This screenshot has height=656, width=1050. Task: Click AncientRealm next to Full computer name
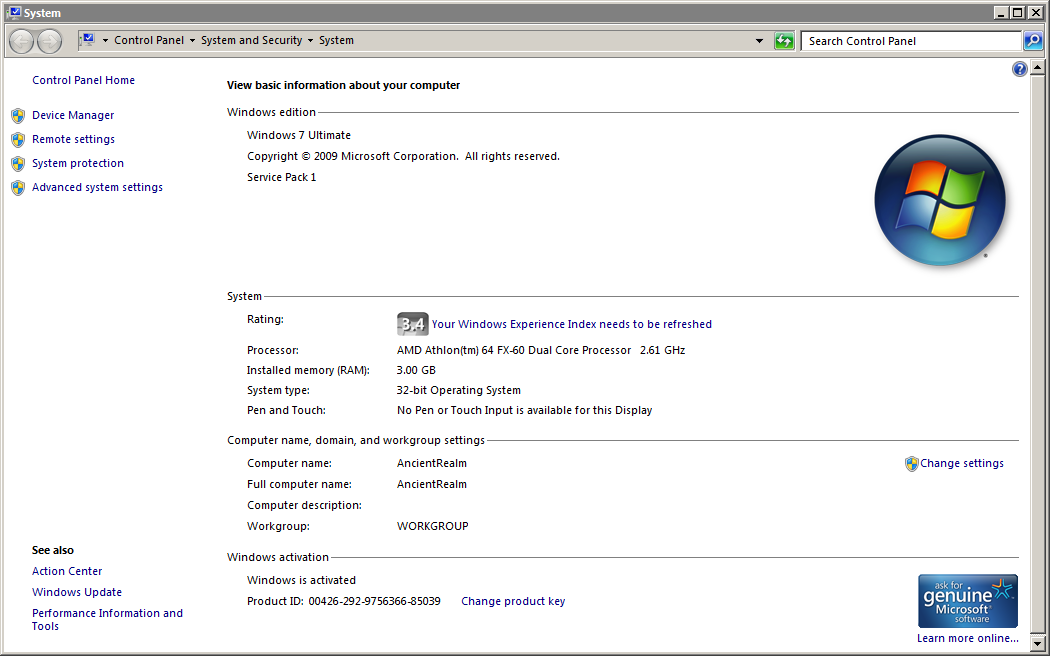click(x=432, y=484)
